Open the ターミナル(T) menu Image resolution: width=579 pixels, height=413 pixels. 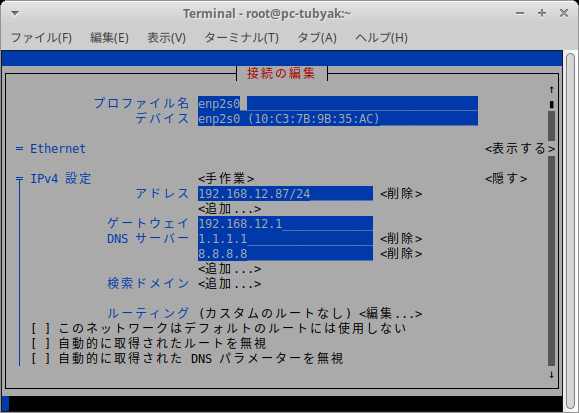tap(241, 38)
